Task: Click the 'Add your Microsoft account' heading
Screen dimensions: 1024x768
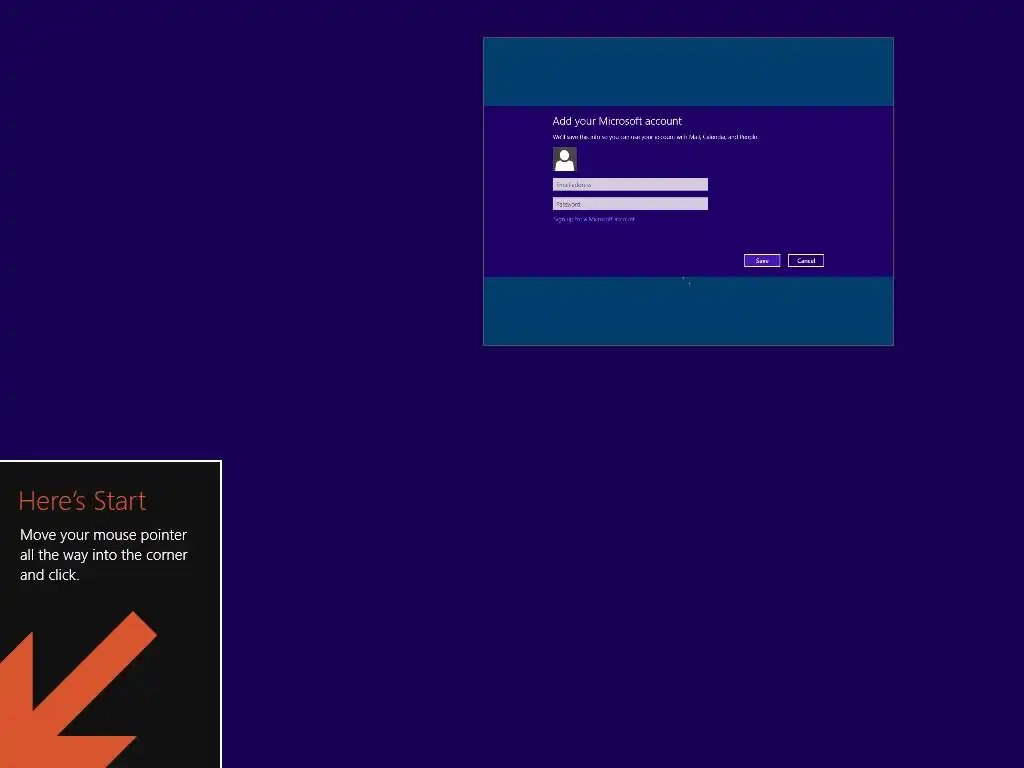Action: [617, 121]
